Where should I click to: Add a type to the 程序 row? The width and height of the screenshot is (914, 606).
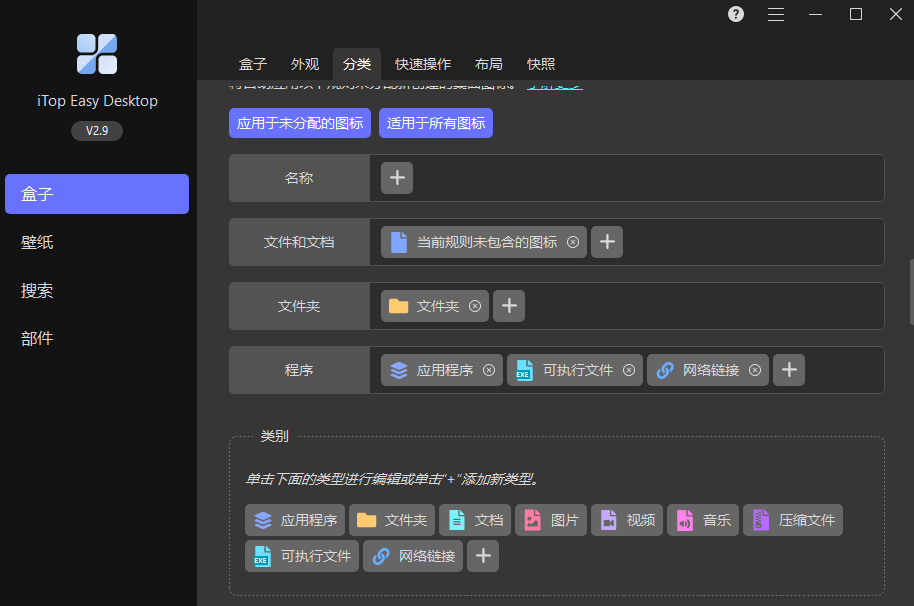(789, 370)
